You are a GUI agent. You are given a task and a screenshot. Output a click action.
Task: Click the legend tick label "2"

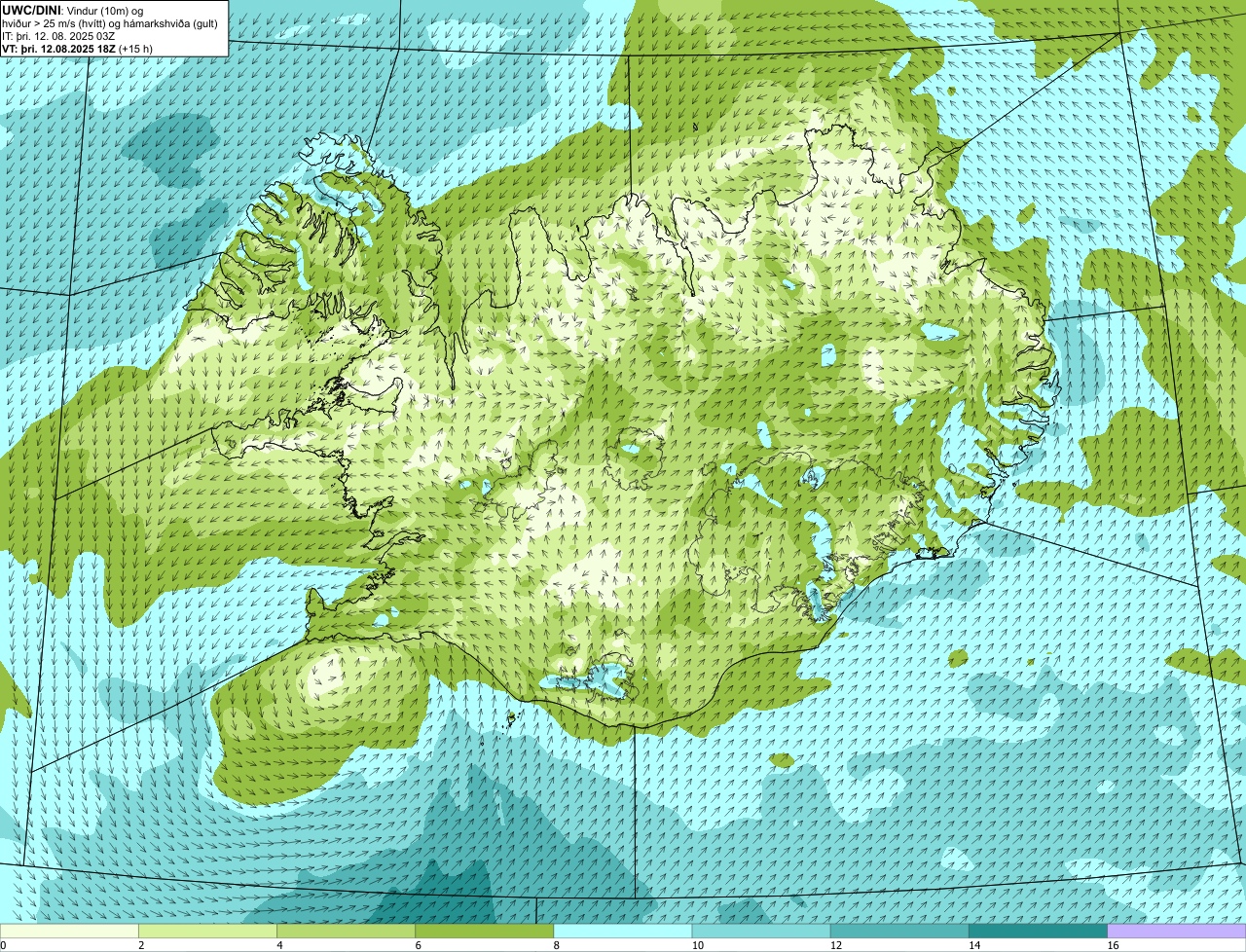141,945
